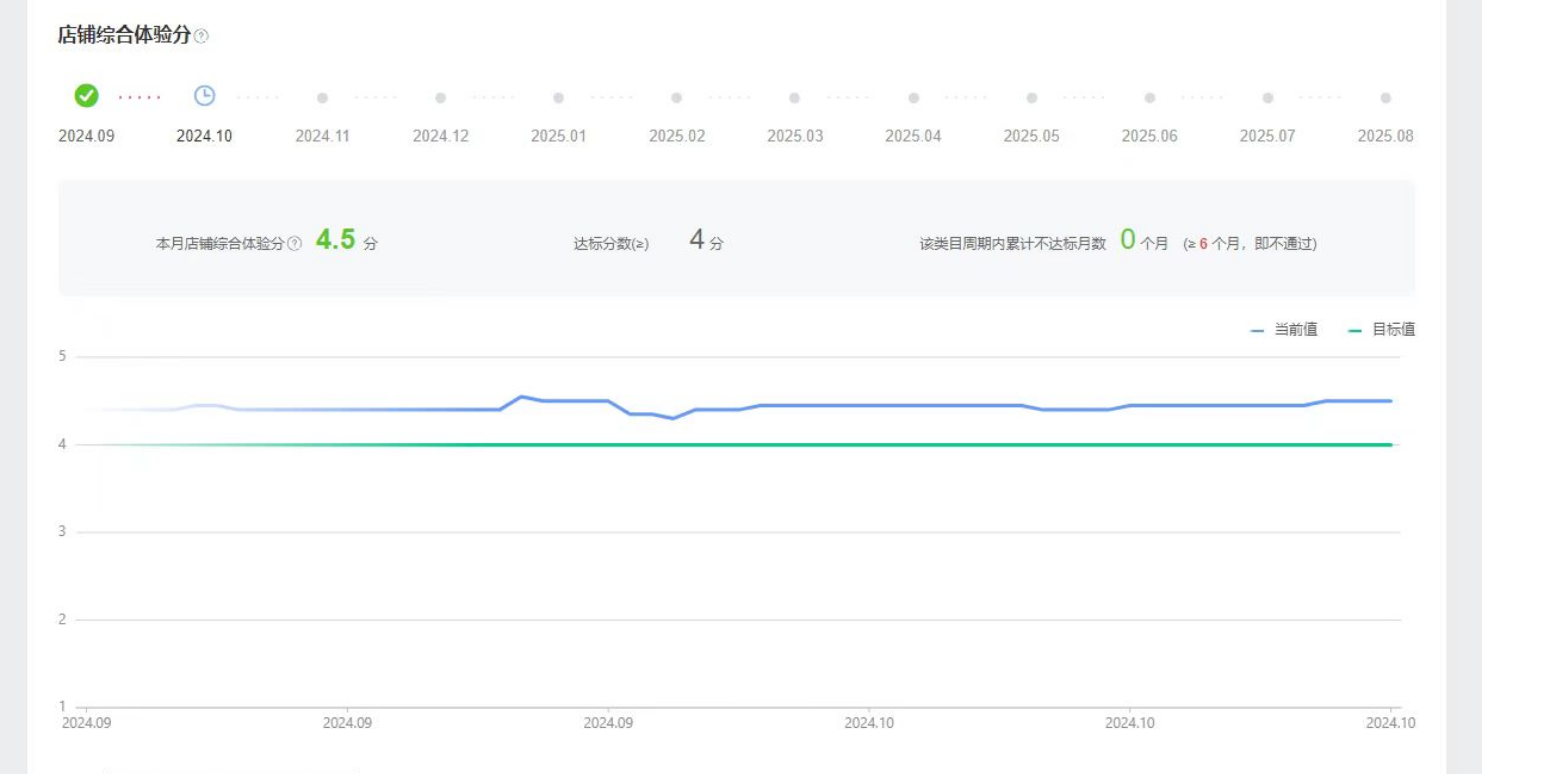The image size is (1549, 774).
Task: Toggle the 目标值 legend series
Action: (1382, 330)
